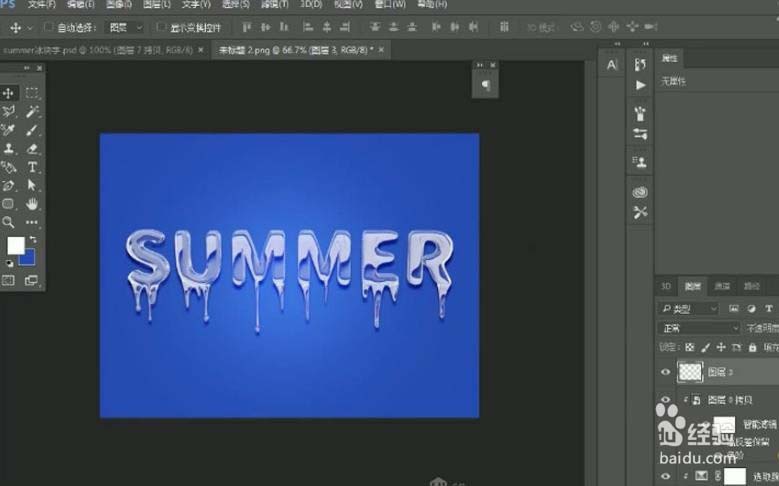
Task: Hide the 图层 3 layer via eye icon
Action: click(666, 371)
